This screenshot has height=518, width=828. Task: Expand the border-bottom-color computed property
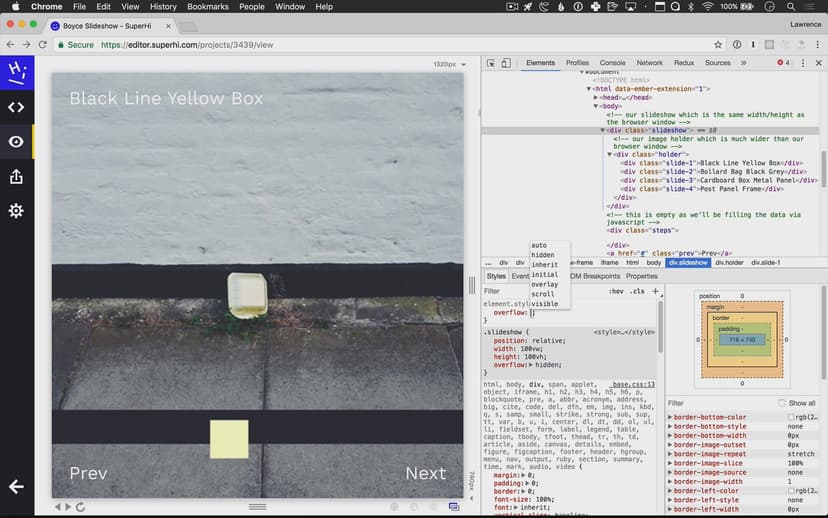pos(670,417)
